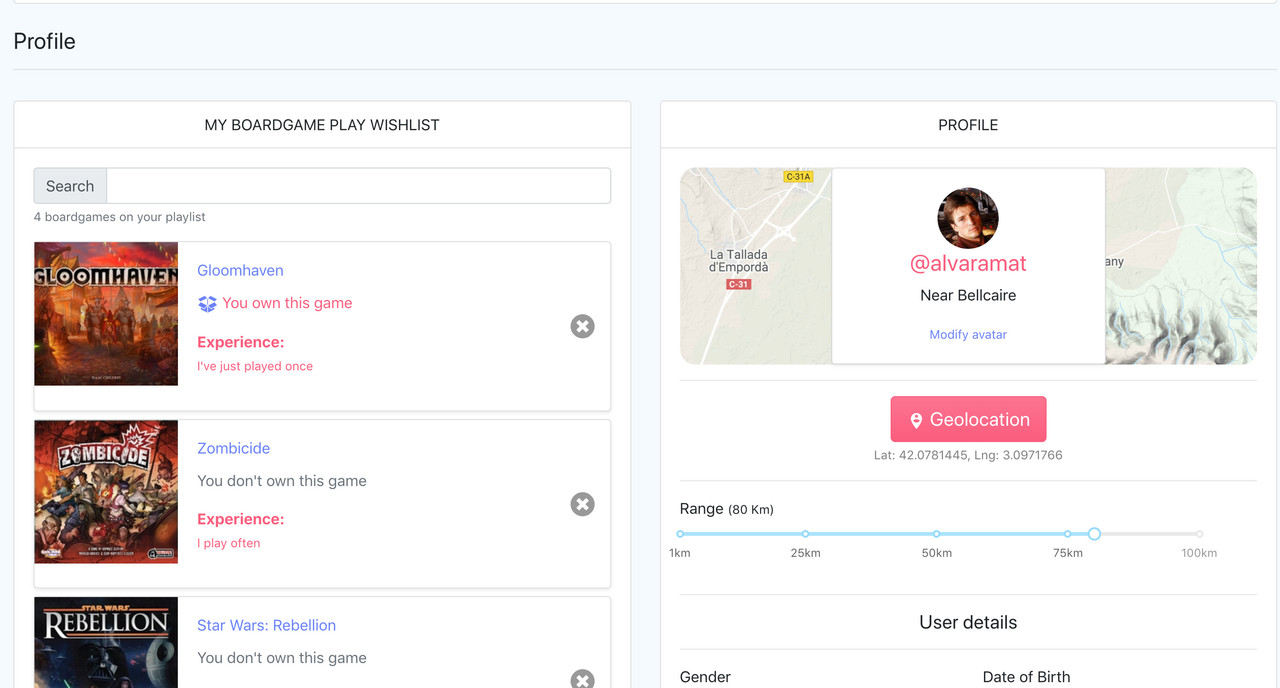Click the 'I play often' experience text

229,543
